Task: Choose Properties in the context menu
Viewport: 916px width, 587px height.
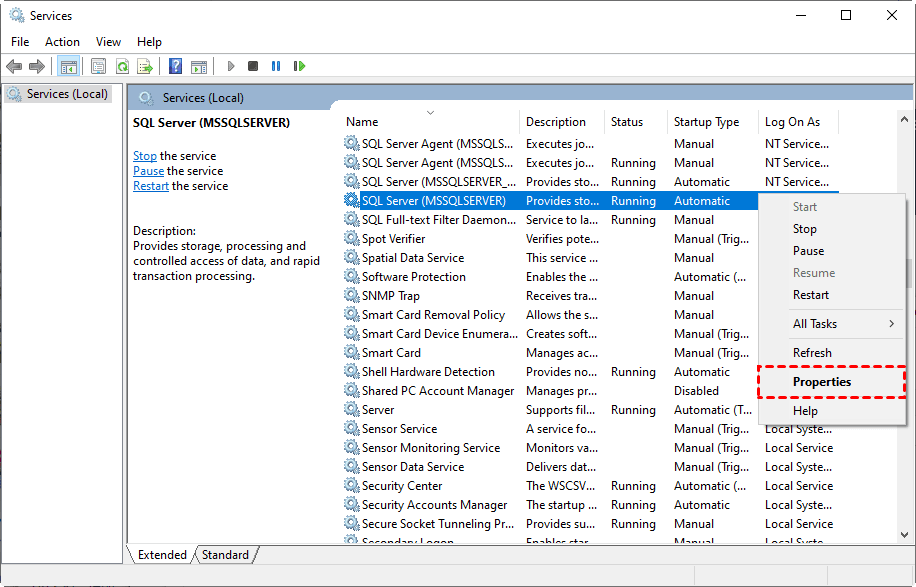Action: pos(822,382)
